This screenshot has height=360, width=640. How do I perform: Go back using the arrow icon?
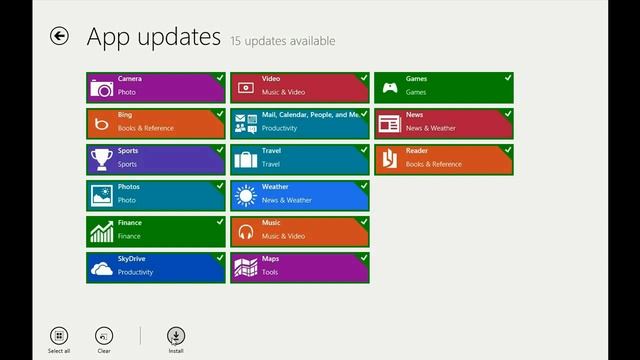click(x=59, y=36)
